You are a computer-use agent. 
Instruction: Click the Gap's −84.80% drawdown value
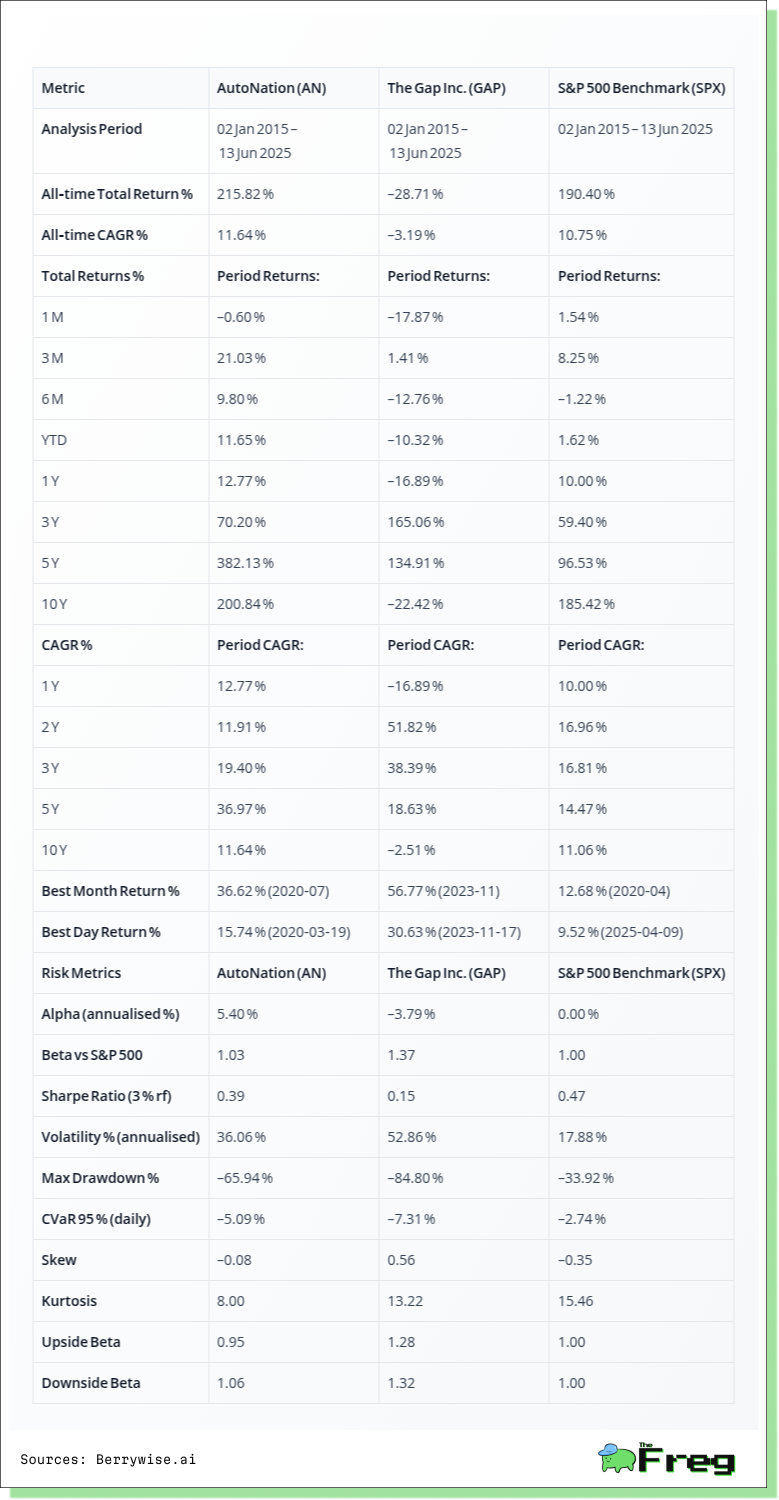415,1178
